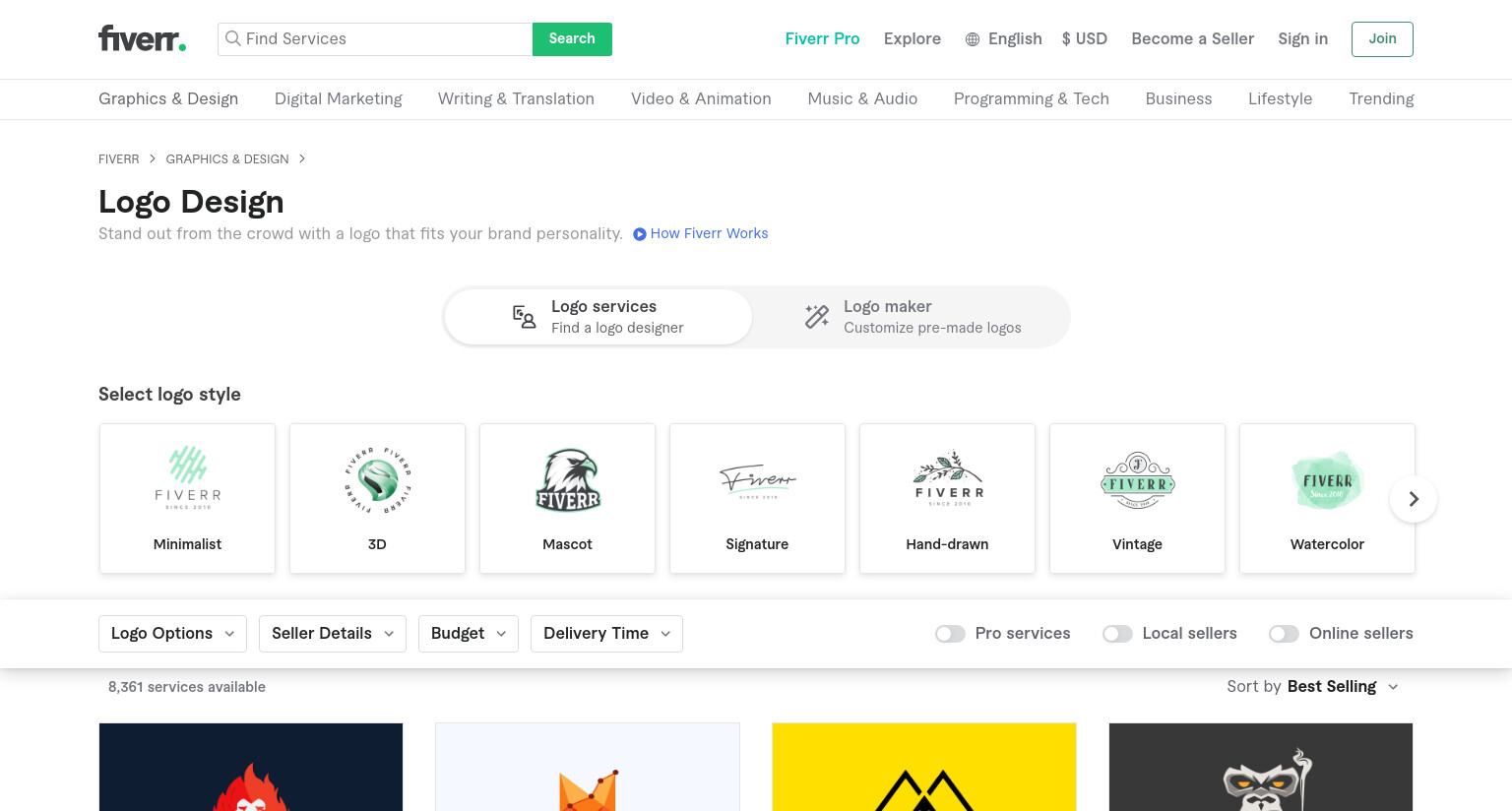Image resolution: width=1512 pixels, height=811 pixels.
Task: Select the Mascot eagle logo style
Action: [567, 498]
